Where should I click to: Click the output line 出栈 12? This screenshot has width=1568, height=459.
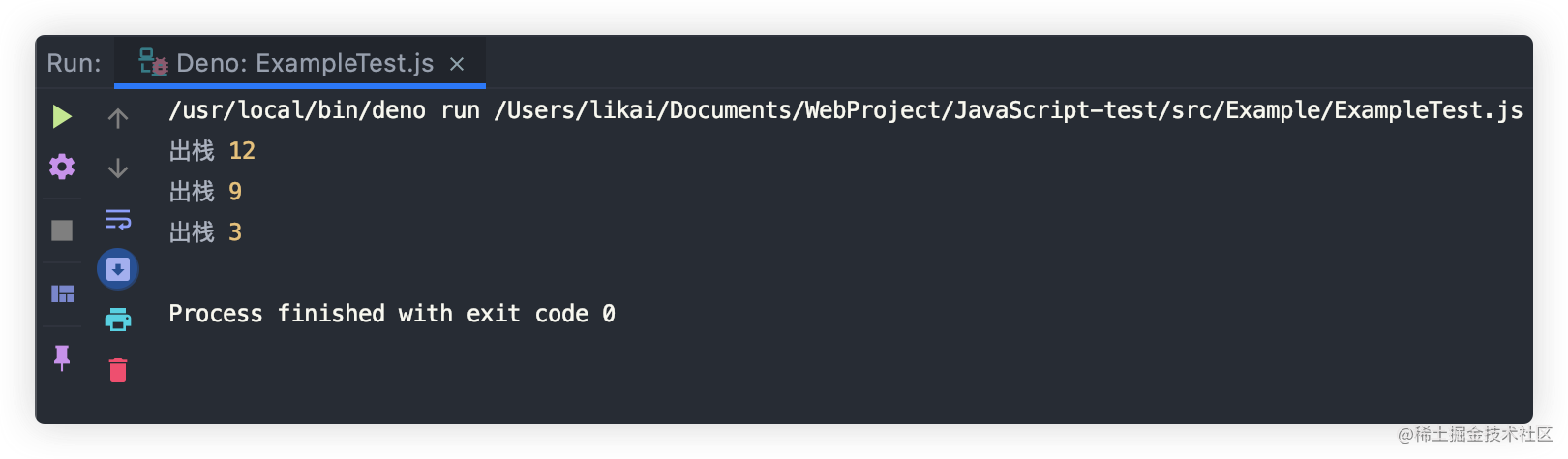tap(212, 151)
